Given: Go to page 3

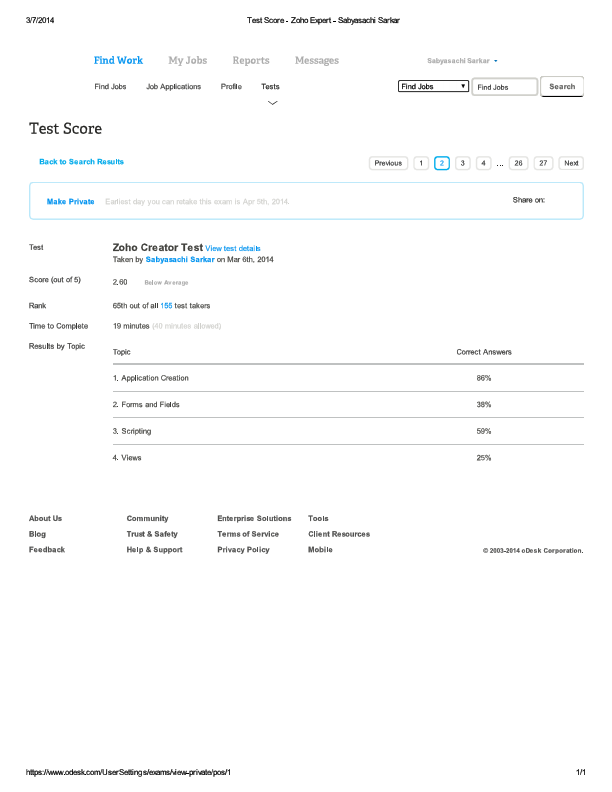Looking at the screenshot, I should [x=463, y=163].
